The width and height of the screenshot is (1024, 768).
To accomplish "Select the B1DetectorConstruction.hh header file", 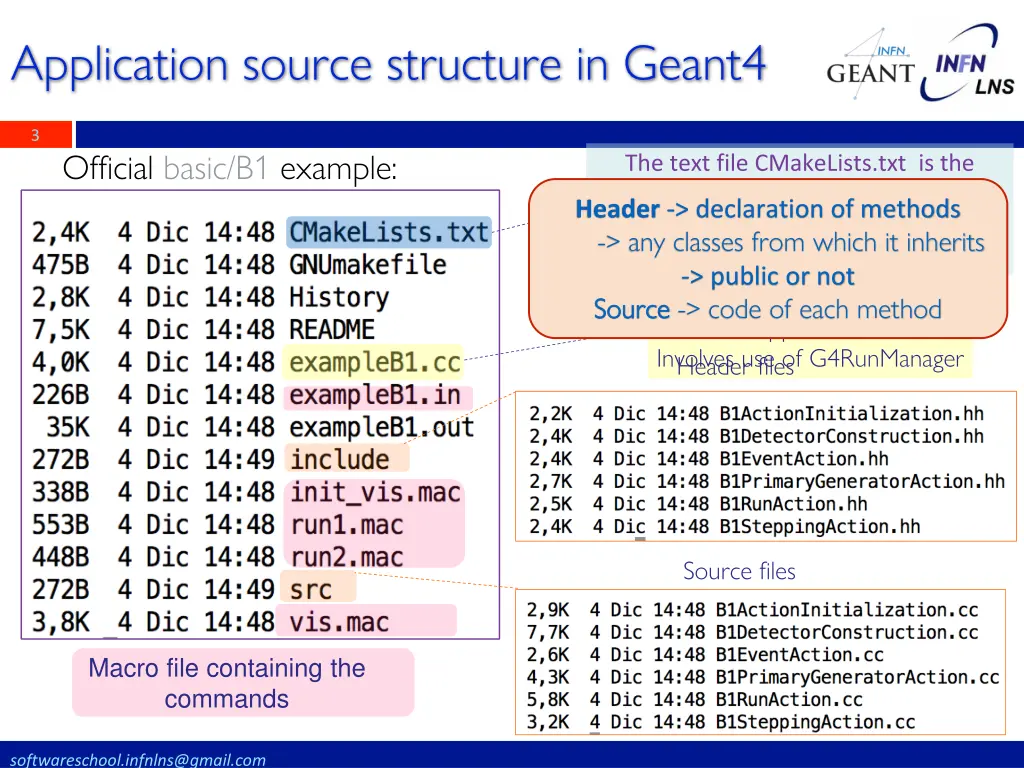I will point(852,436).
